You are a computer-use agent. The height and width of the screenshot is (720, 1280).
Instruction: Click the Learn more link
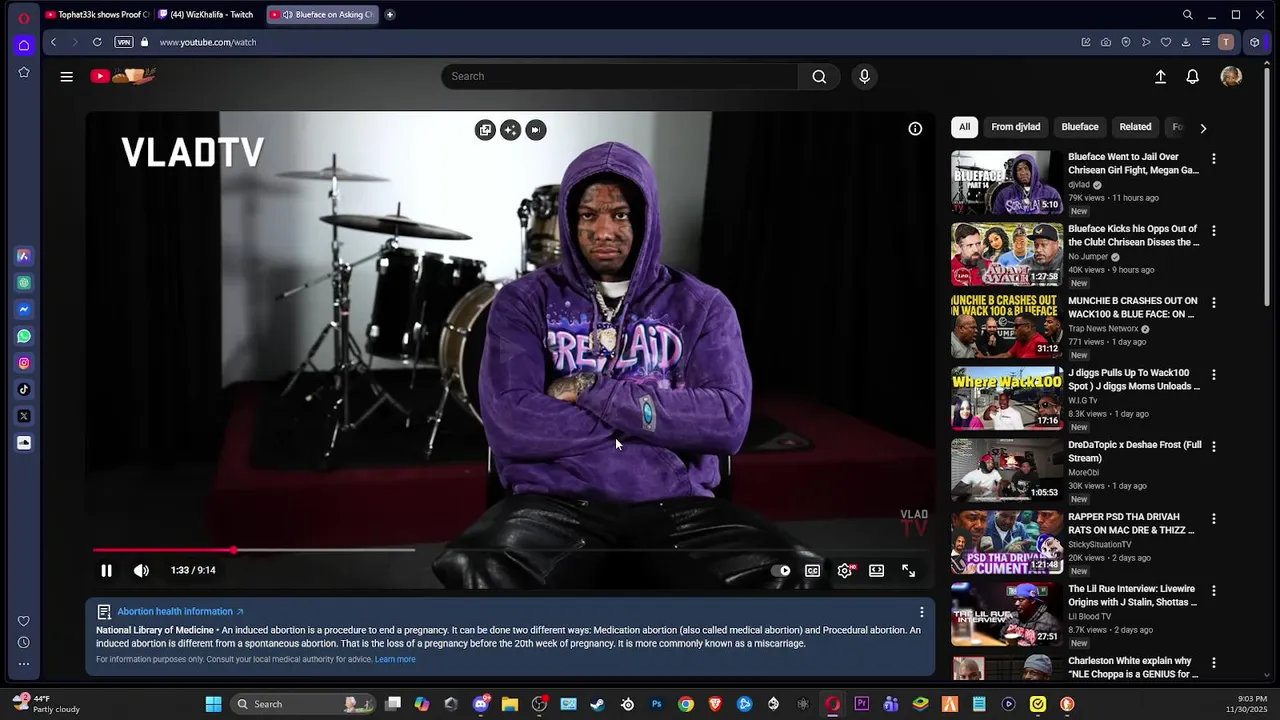(x=395, y=659)
